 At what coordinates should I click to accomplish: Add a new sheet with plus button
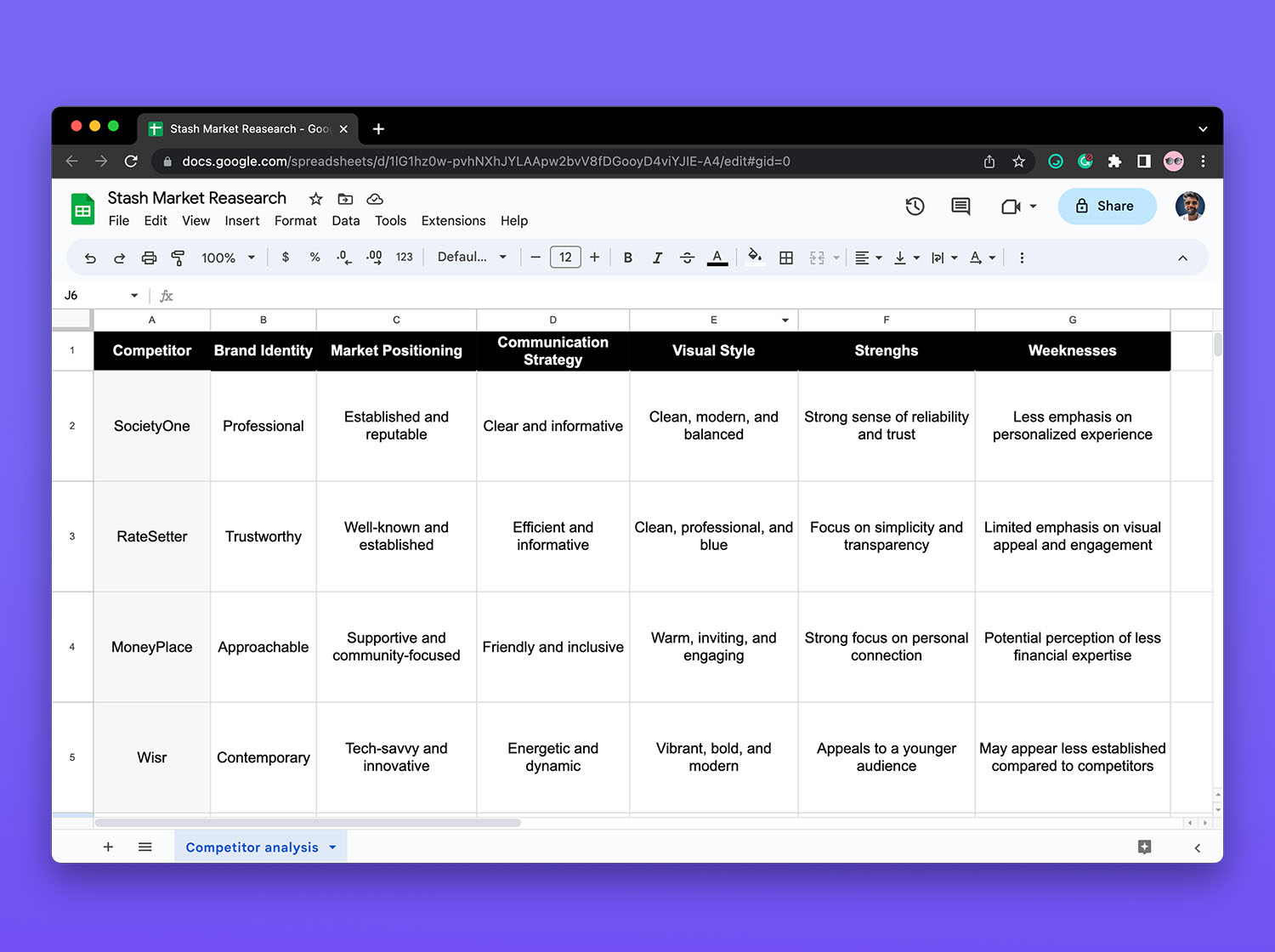pyautogui.click(x=108, y=847)
